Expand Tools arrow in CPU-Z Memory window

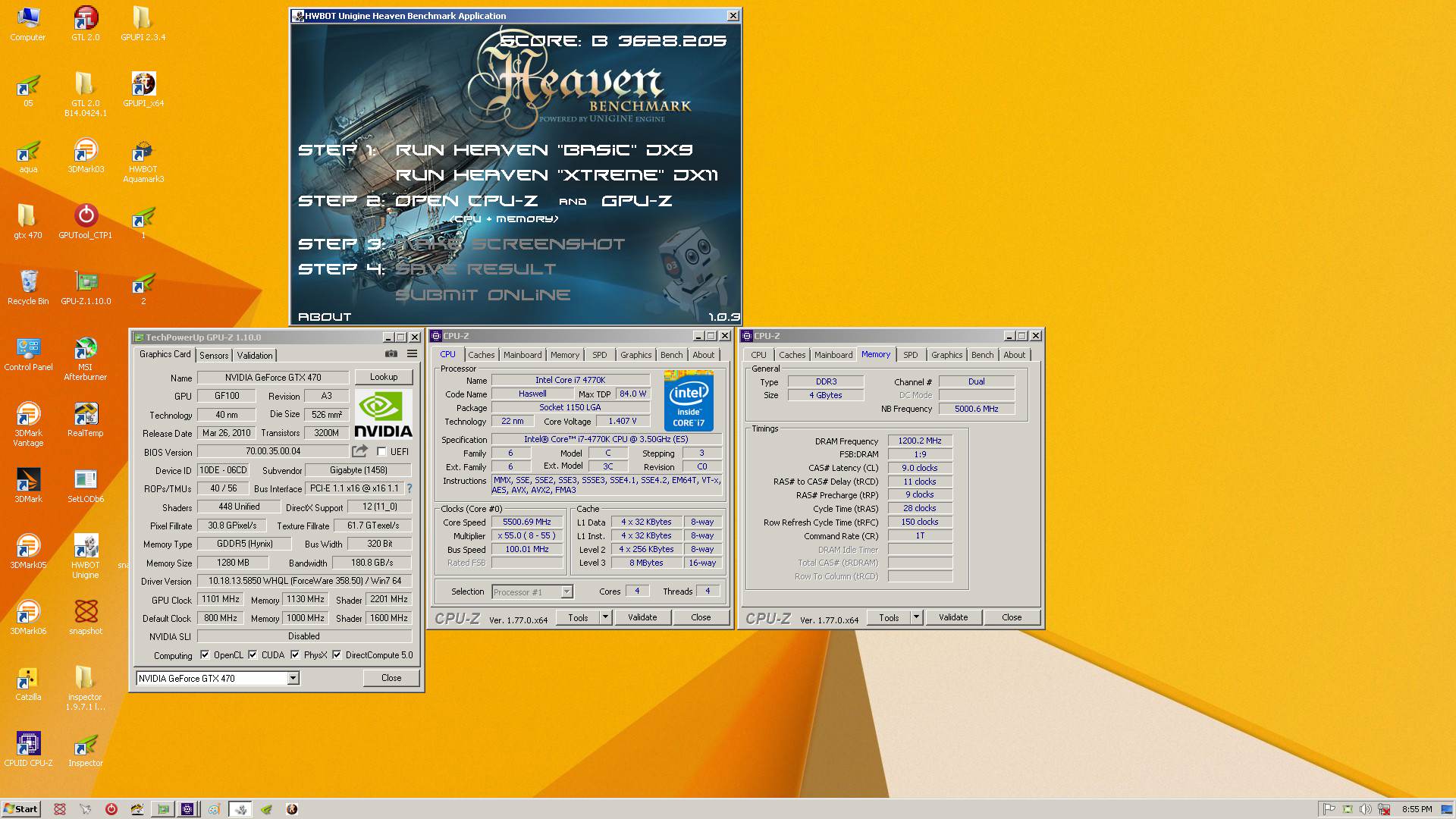[916, 617]
